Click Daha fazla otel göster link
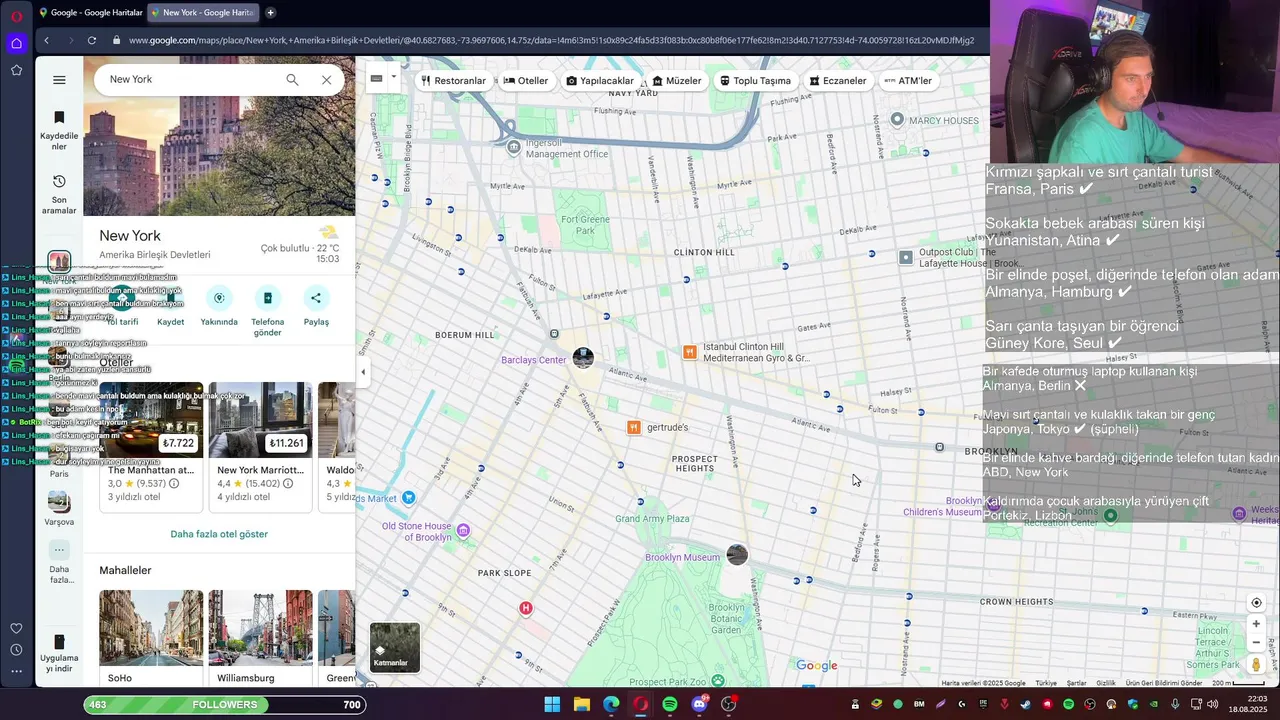The image size is (1280, 720). coord(219,534)
